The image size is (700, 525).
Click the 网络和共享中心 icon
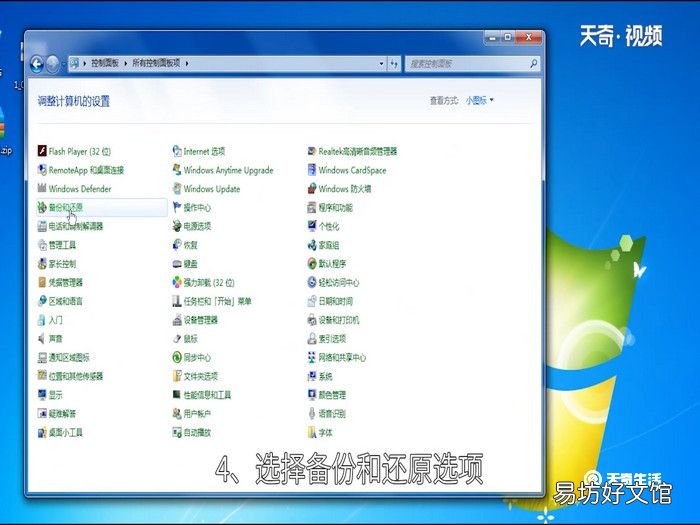pos(312,357)
